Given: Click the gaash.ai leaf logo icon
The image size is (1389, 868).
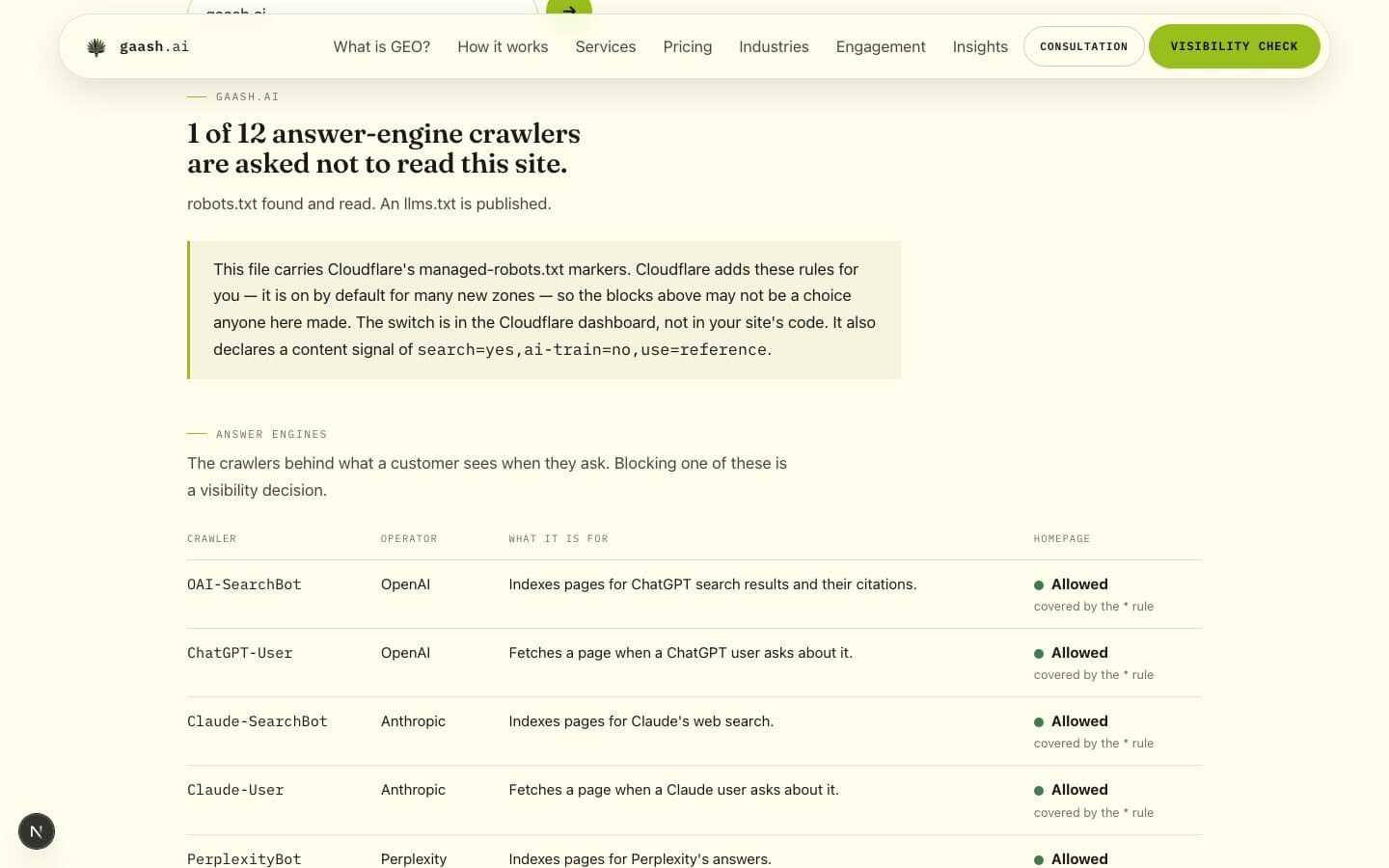Looking at the screenshot, I should 96,46.
